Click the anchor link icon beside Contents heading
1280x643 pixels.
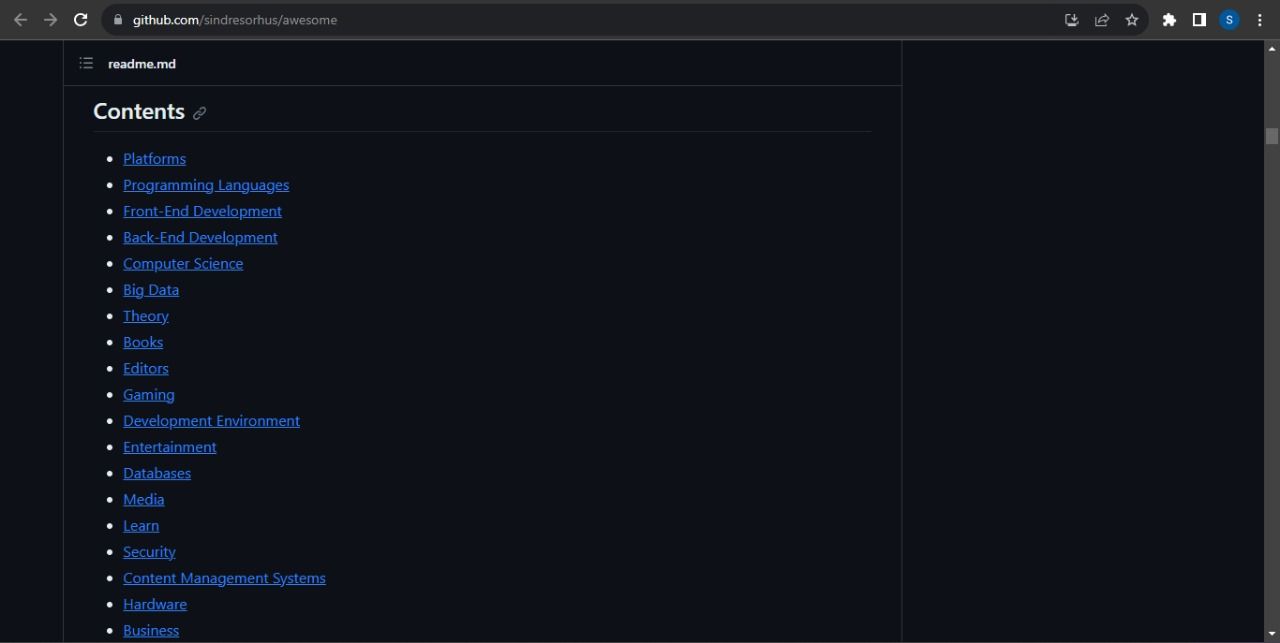(x=199, y=113)
